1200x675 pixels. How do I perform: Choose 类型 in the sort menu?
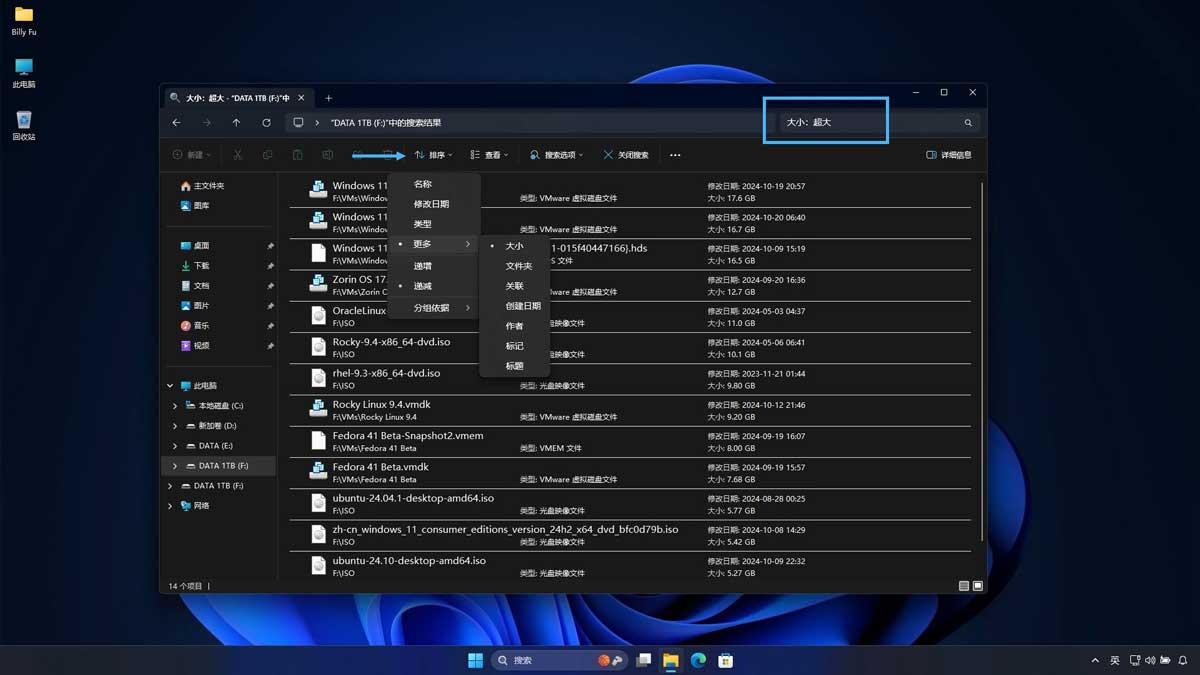coord(423,224)
